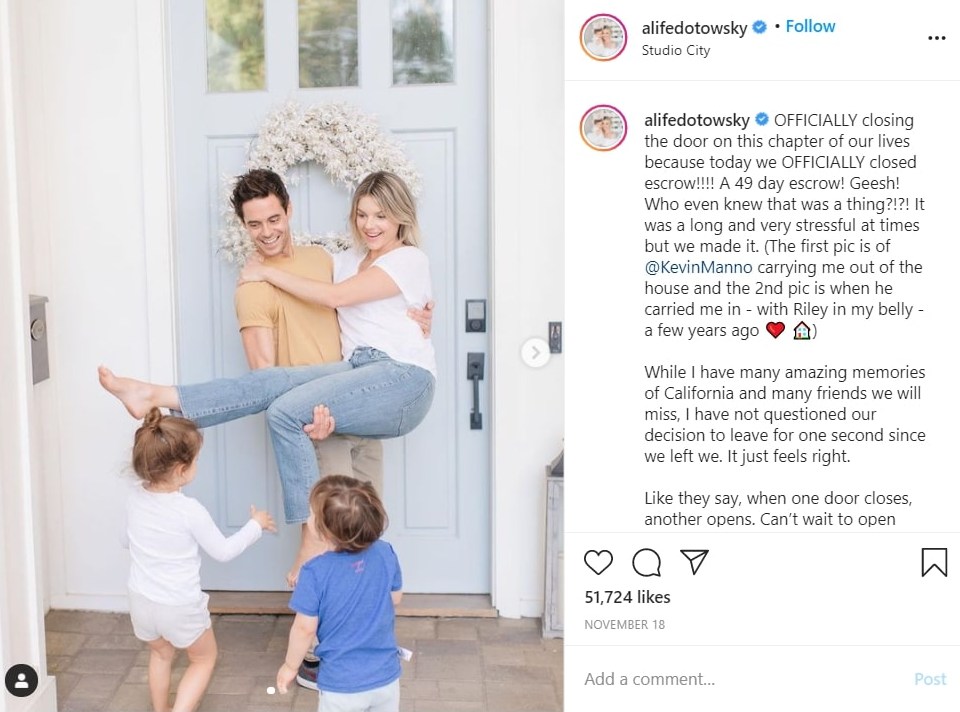Show tagged people icon on photo
960x712 pixels.
click(x=21, y=681)
